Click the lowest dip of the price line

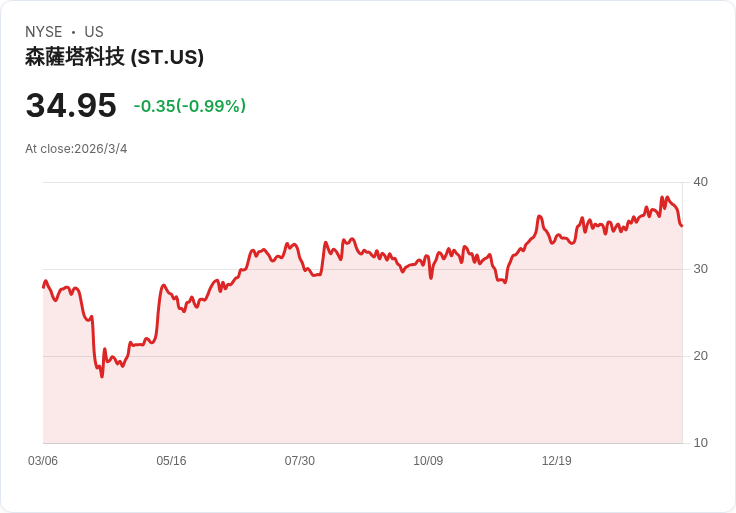[x=102, y=376]
